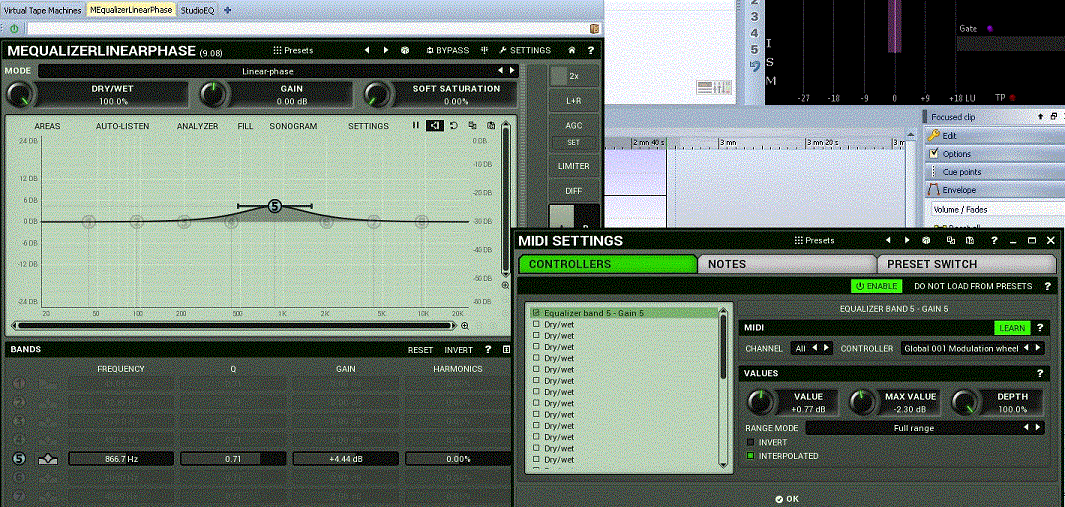The width and height of the screenshot is (1065, 507).
Task: Open the Sonogram menu above graph
Action: click(293, 126)
